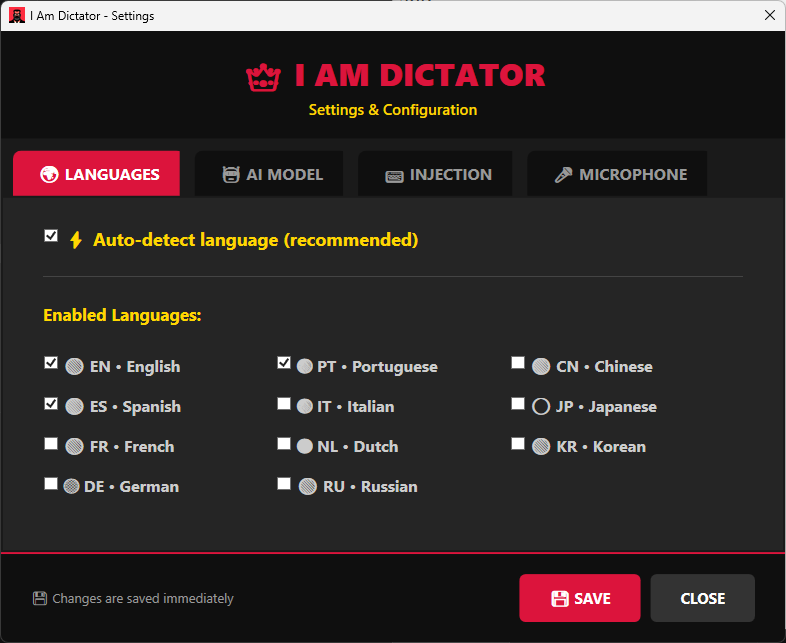Click the floppy disk icon beside saved notice
Image resolution: width=786 pixels, height=643 pixels.
pos(40,599)
